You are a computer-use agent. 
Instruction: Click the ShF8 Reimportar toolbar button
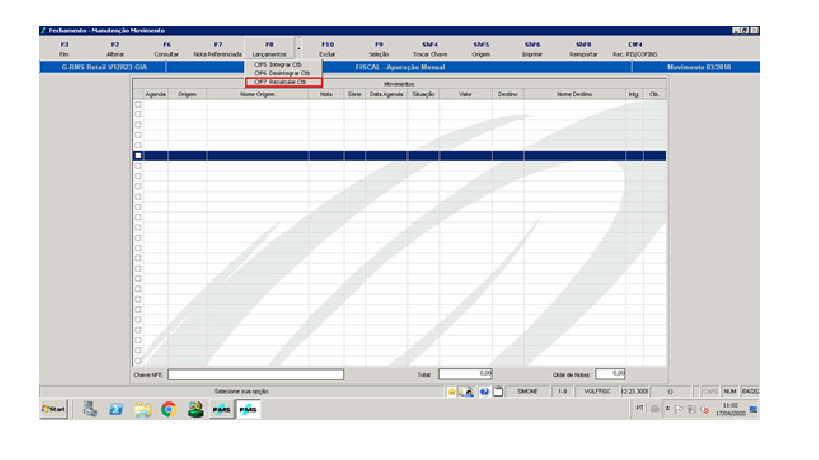(x=583, y=49)
